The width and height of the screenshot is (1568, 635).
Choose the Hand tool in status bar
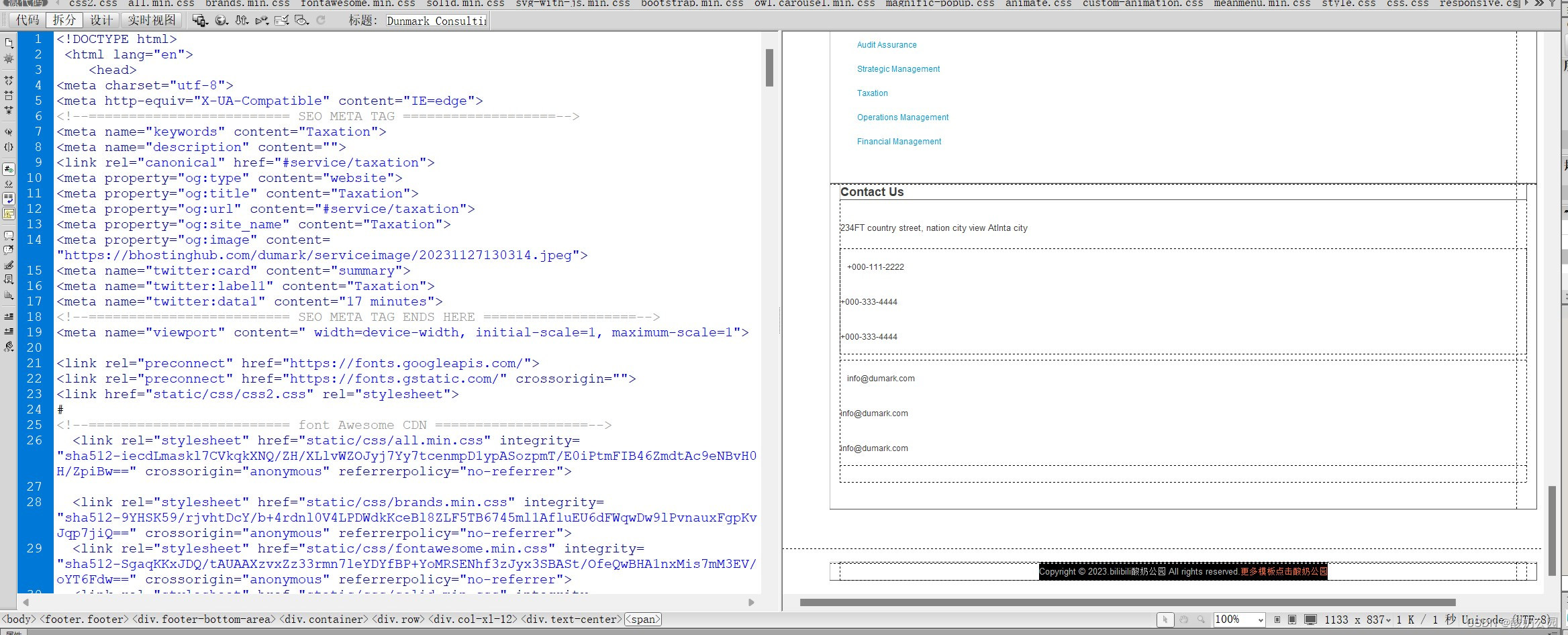[x=1183, y=620]
